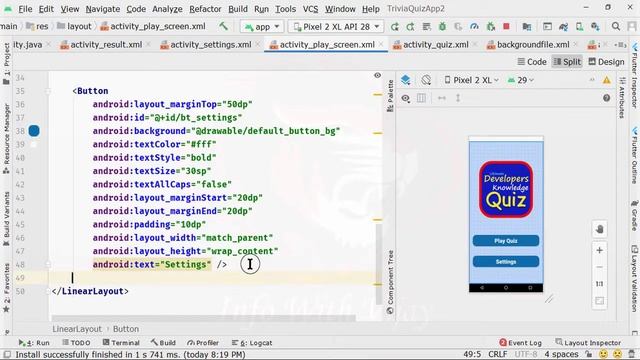
Task: Open the Run tool window
Action: pyautogui.click(x=34, y=343)
